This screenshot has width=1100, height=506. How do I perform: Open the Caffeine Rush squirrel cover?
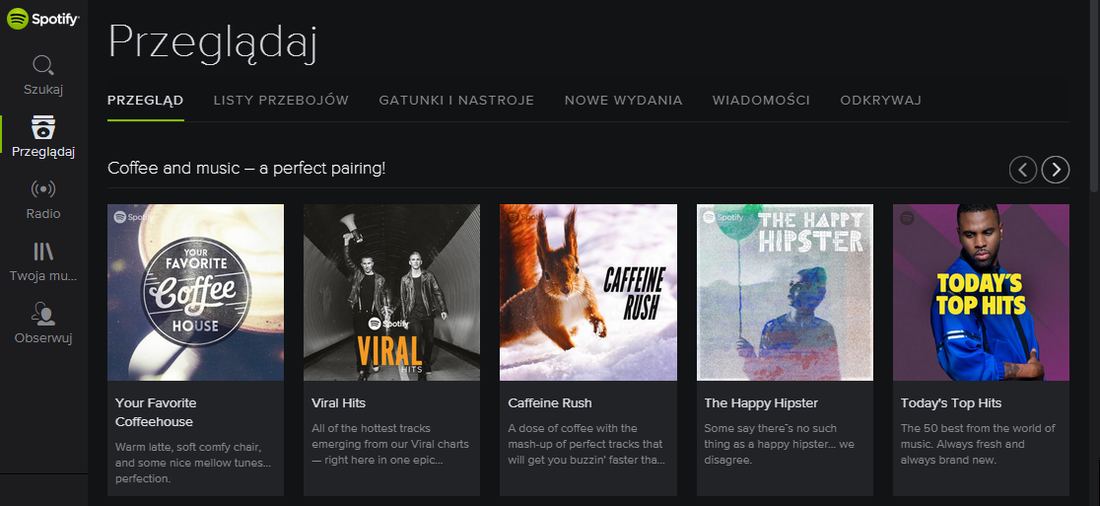coord(589,293)
